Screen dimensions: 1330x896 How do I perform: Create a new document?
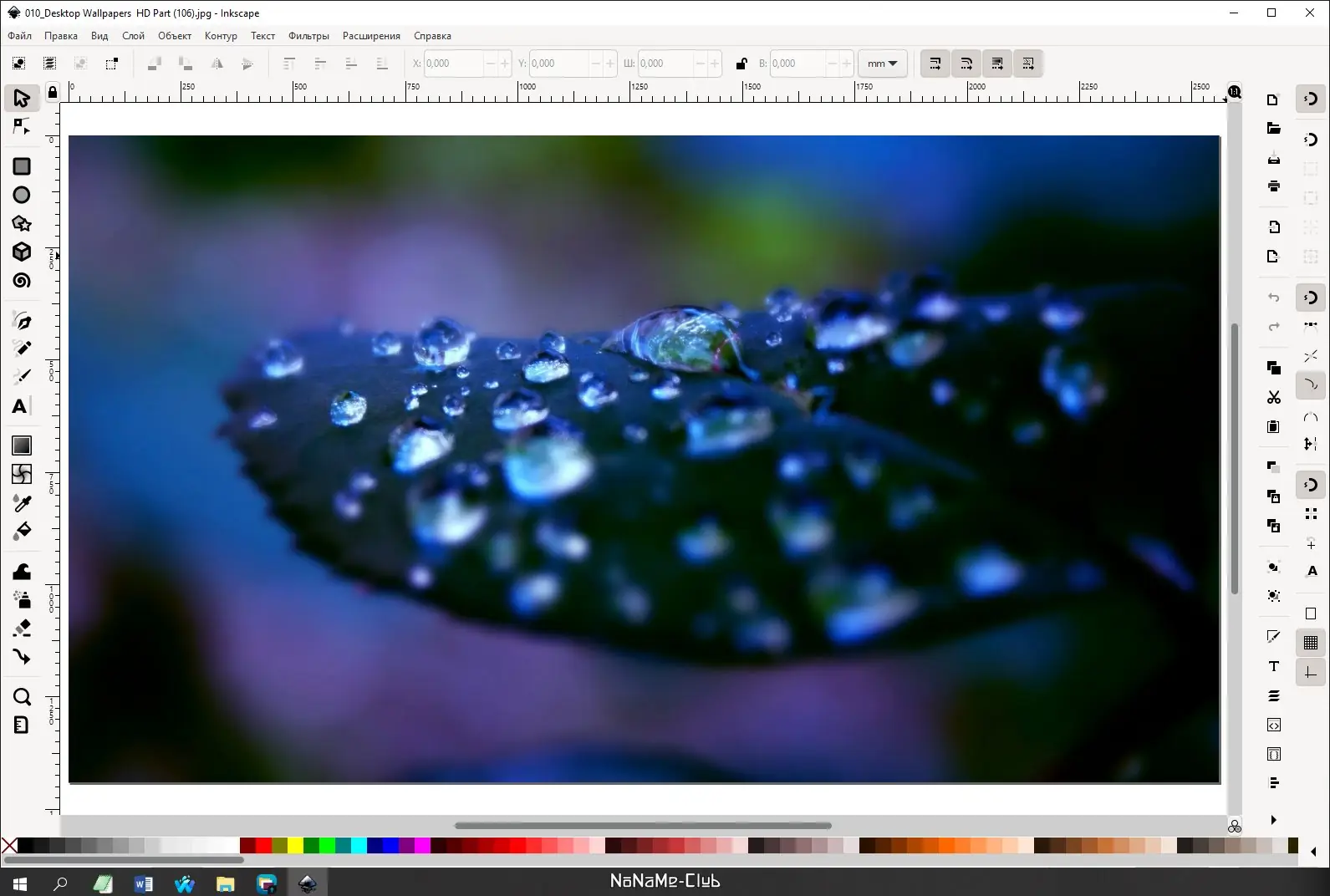tap(1273, 99)
